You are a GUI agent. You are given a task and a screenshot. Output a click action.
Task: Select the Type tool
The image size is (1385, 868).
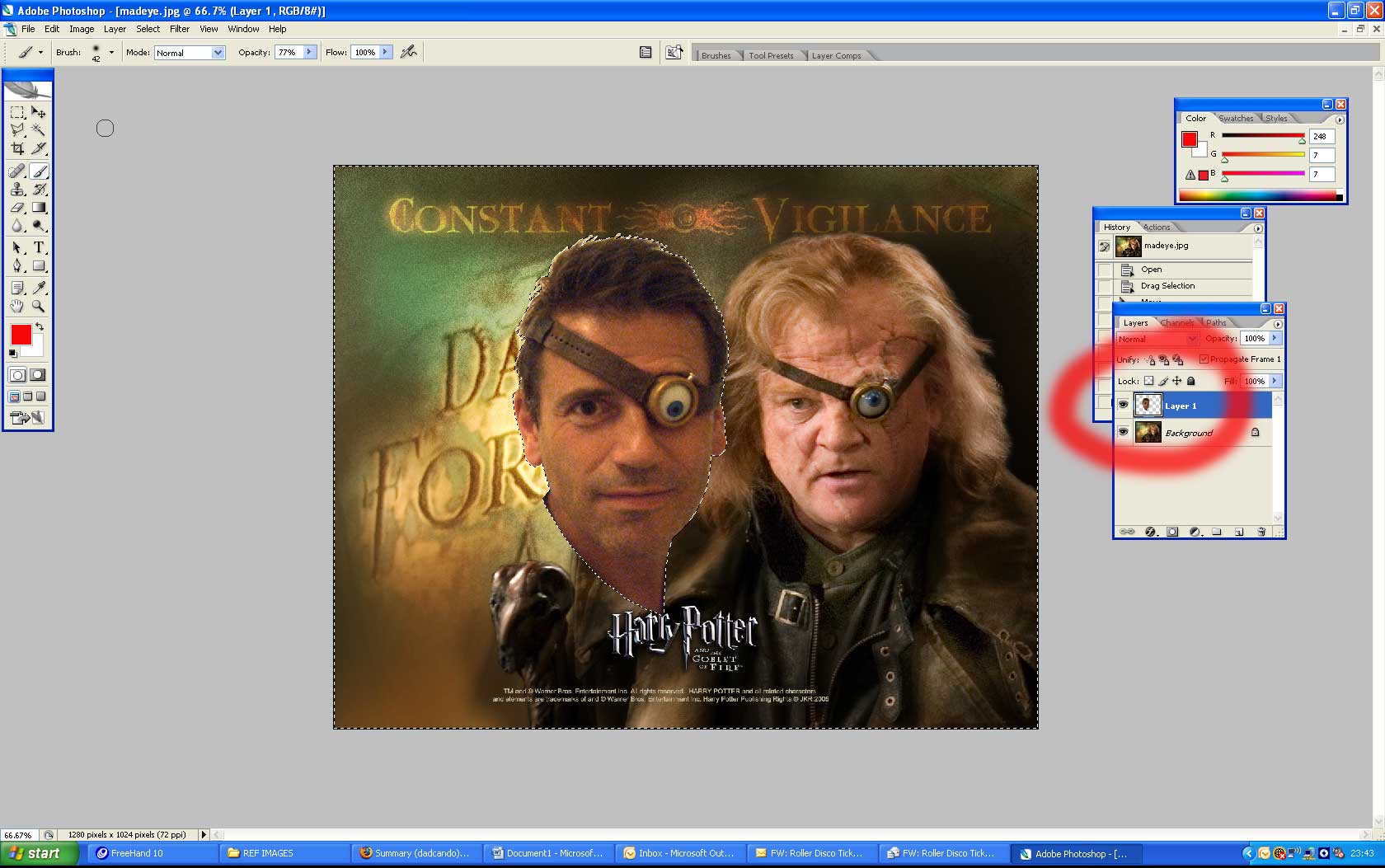pos(39,247)
